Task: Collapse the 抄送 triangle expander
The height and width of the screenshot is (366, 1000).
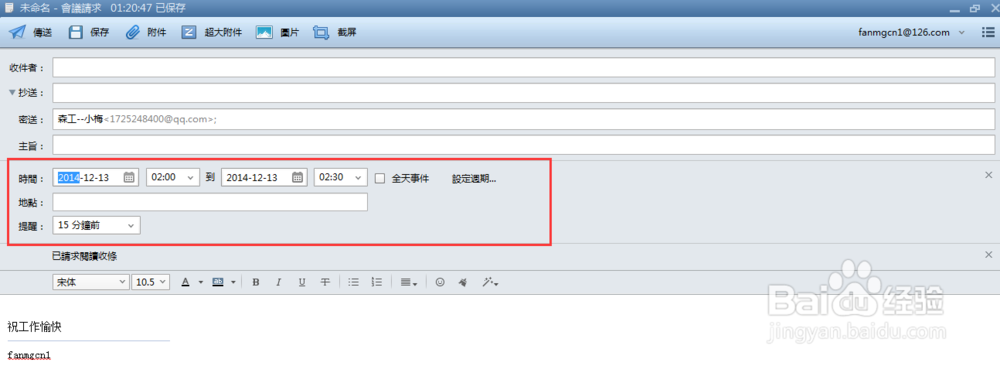Action: (11, 93)
